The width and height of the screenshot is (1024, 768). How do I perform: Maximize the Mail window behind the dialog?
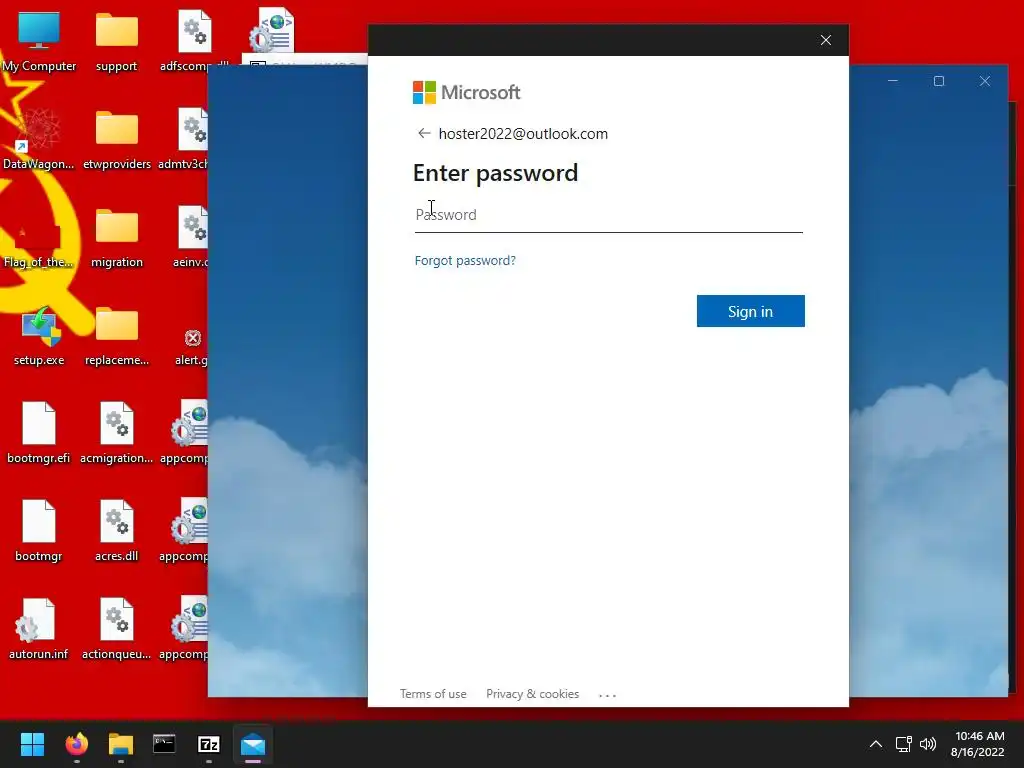(x=938, y=81)
